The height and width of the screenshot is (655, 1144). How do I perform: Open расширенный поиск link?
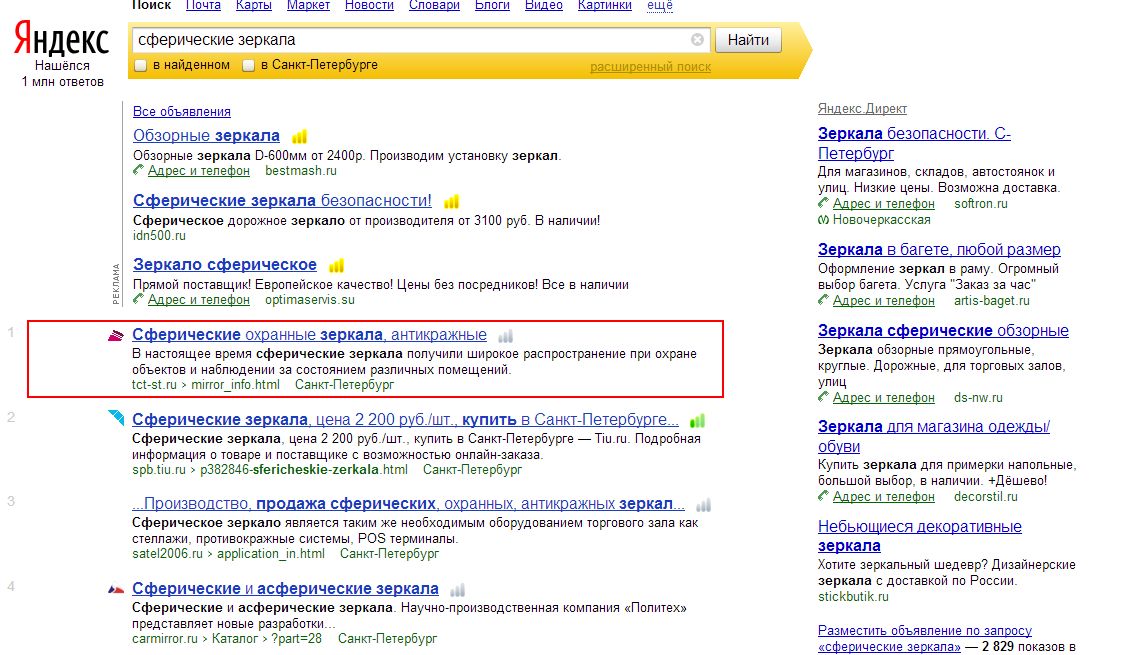point(650,67)
